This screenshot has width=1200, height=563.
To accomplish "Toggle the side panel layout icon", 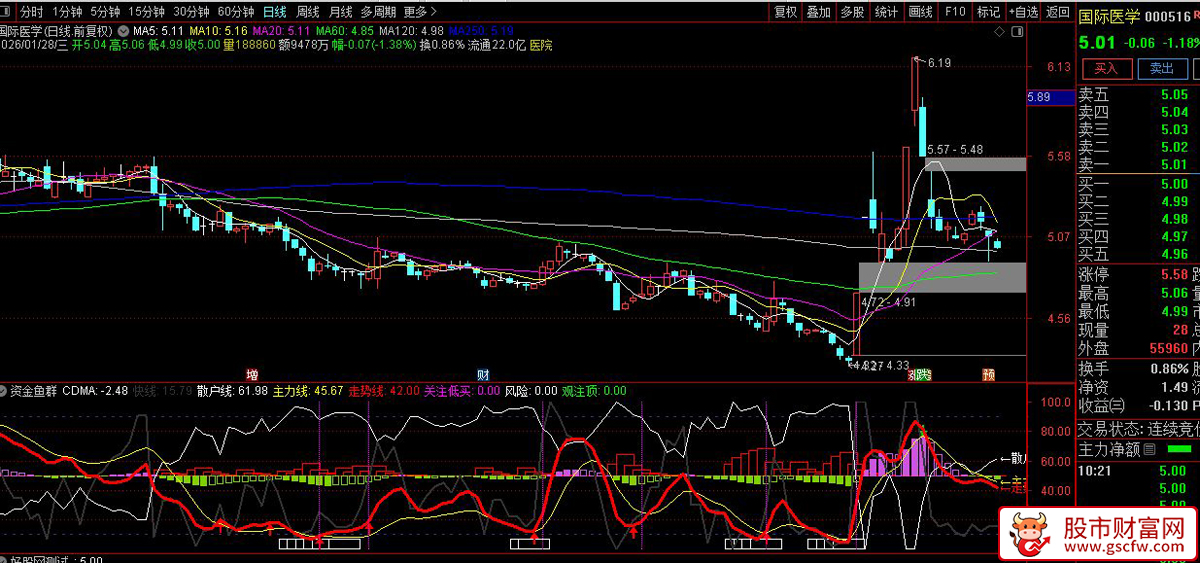I will (1017, 31).
